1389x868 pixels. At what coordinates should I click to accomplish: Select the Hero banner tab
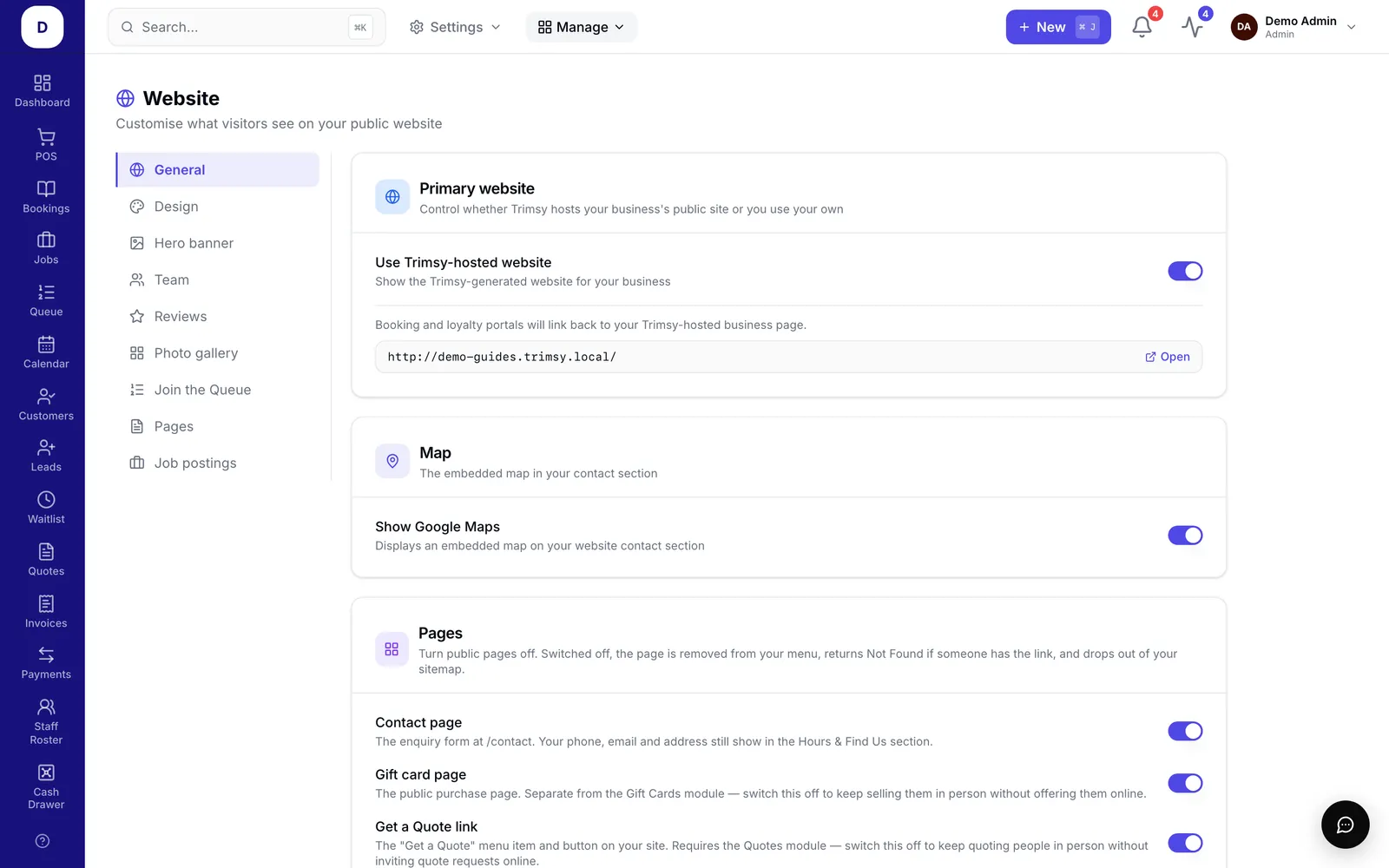pyautogui.click(x=218, y=243)
